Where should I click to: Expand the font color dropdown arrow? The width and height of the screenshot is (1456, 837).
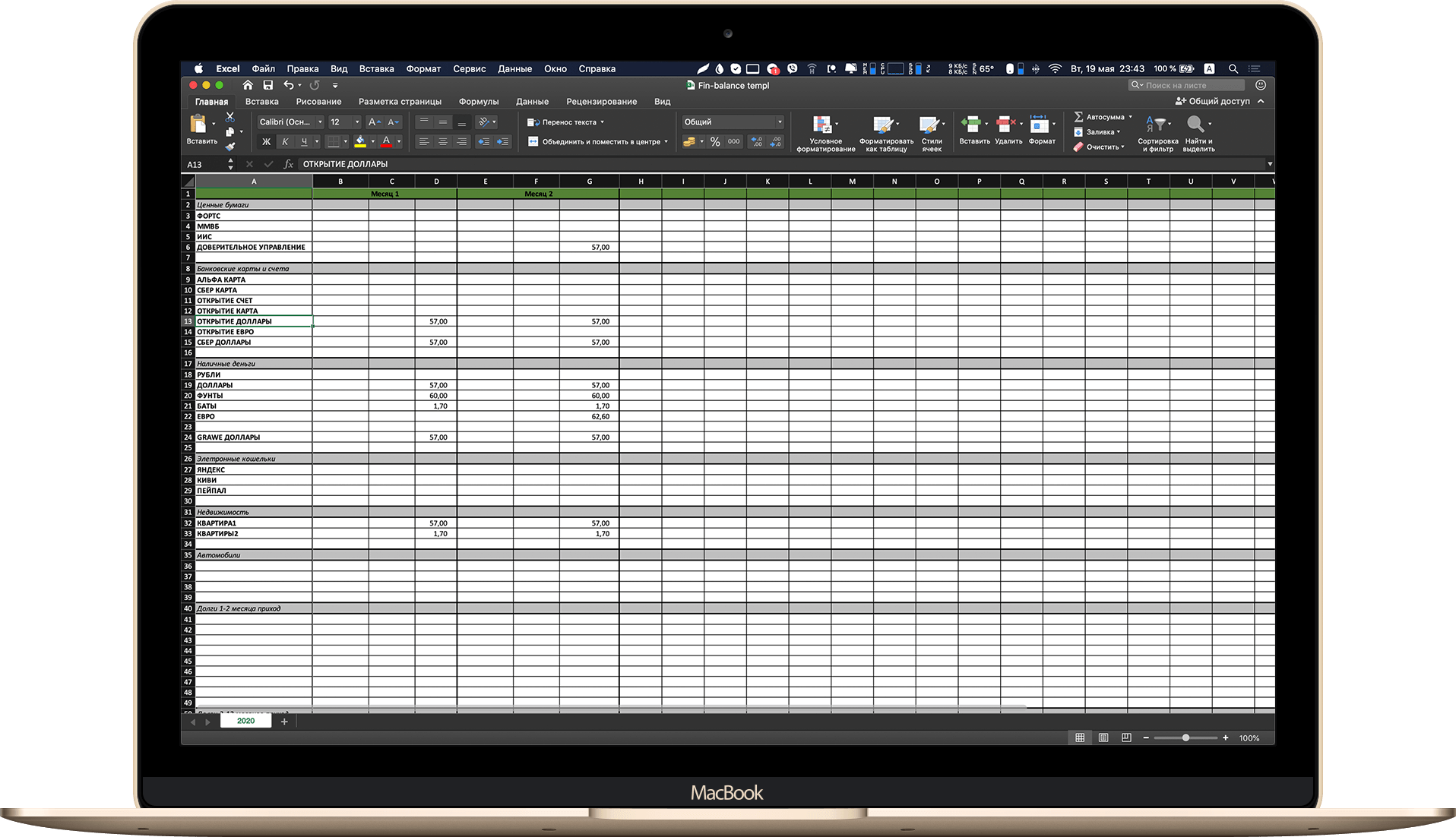coord(399,141)
